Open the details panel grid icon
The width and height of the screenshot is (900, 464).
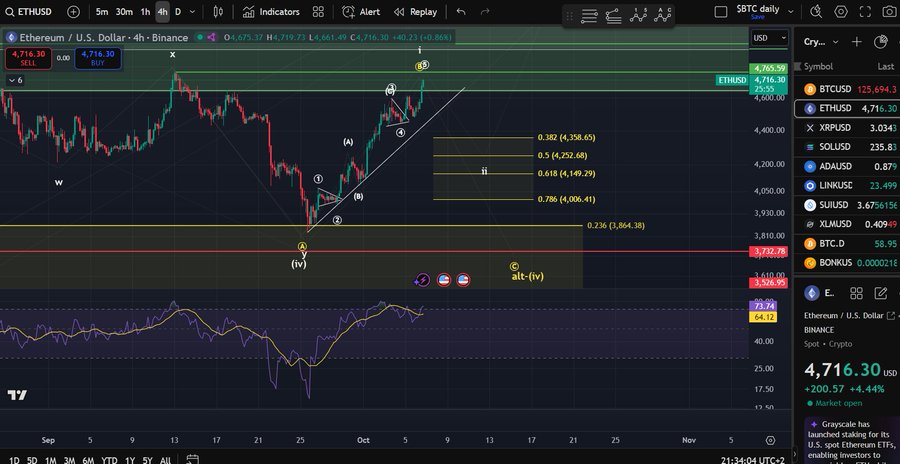click(x=856, y=293)
